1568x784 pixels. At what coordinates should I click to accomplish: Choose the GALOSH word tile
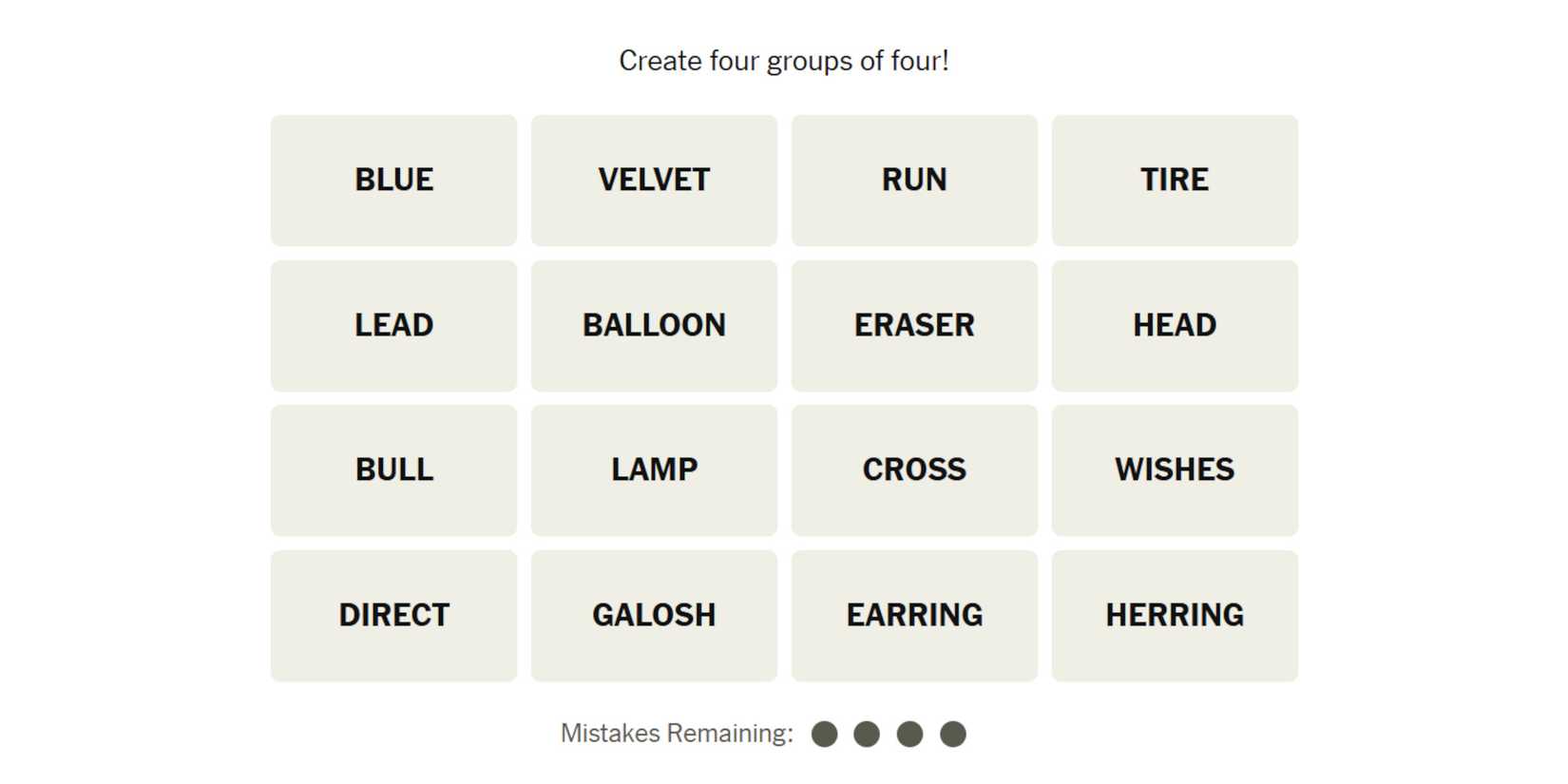point(654,616)
